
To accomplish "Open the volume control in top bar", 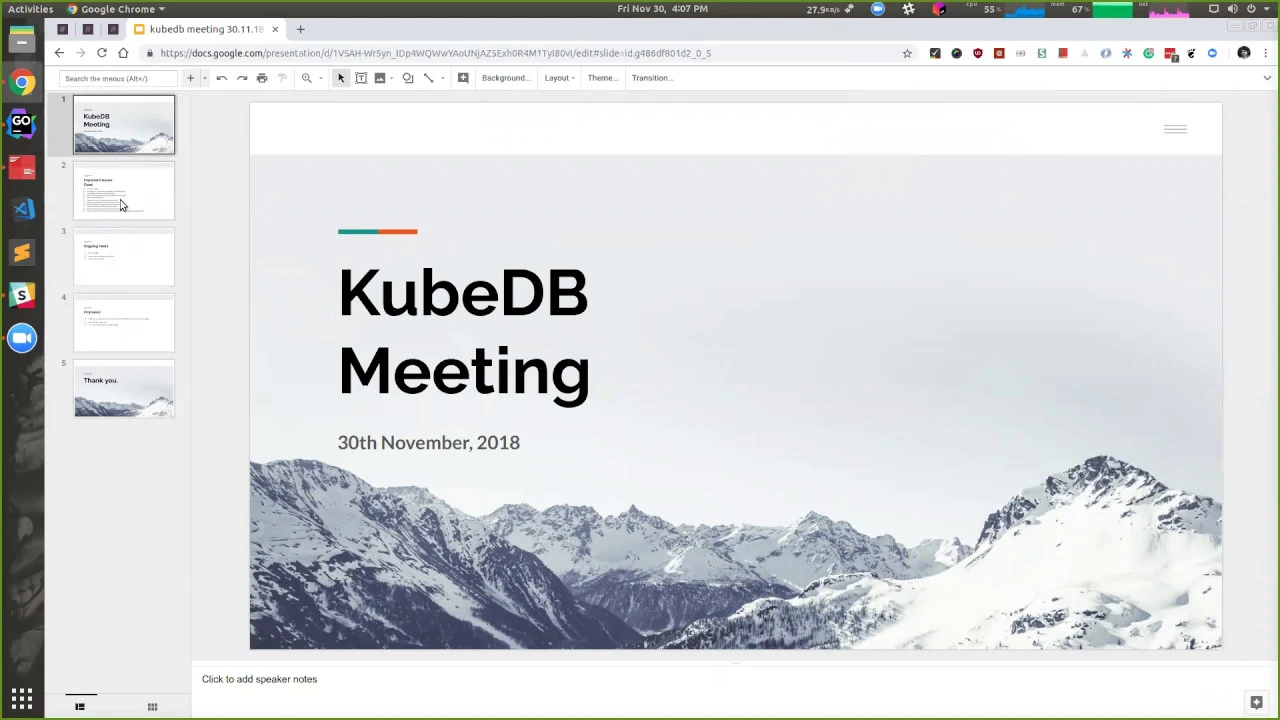I will pos(1232,9).
